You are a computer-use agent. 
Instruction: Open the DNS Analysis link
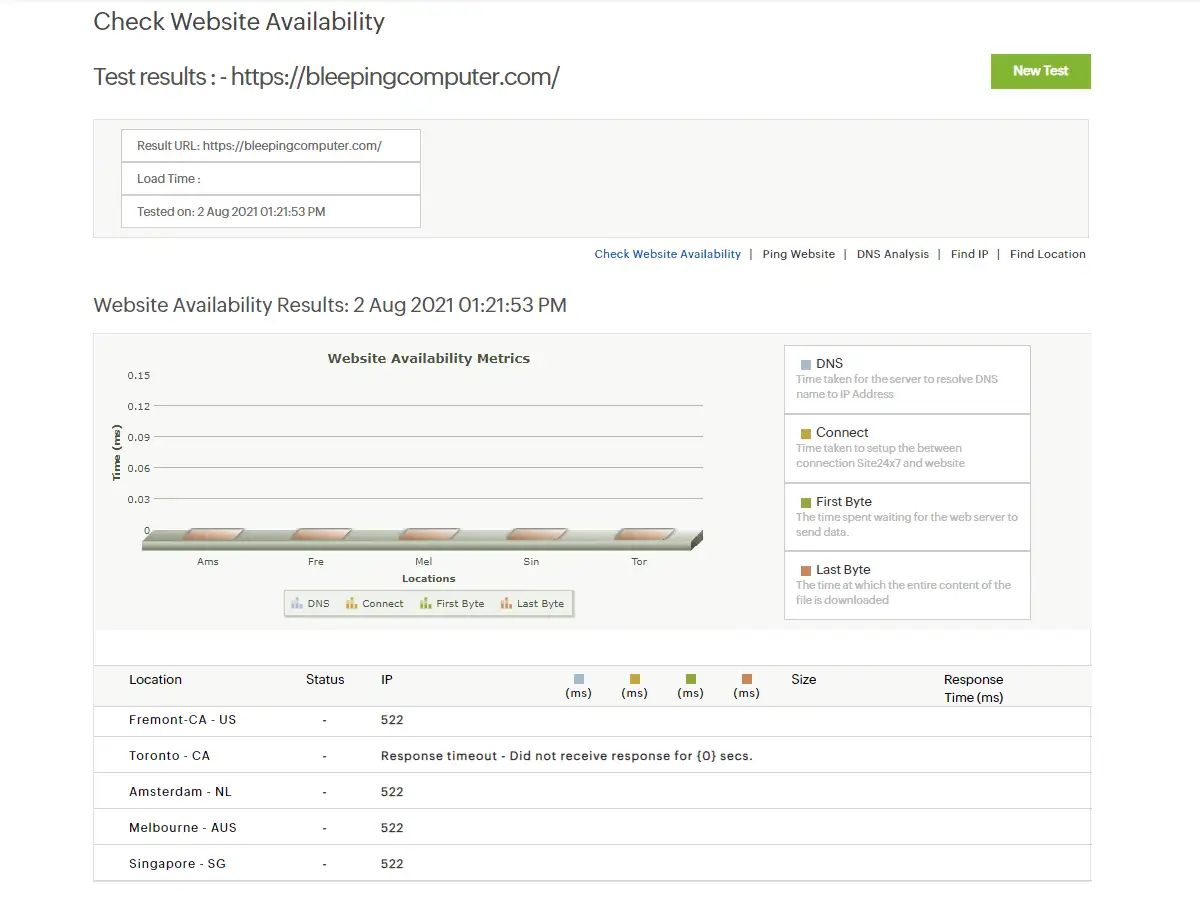tap(893, 254)
